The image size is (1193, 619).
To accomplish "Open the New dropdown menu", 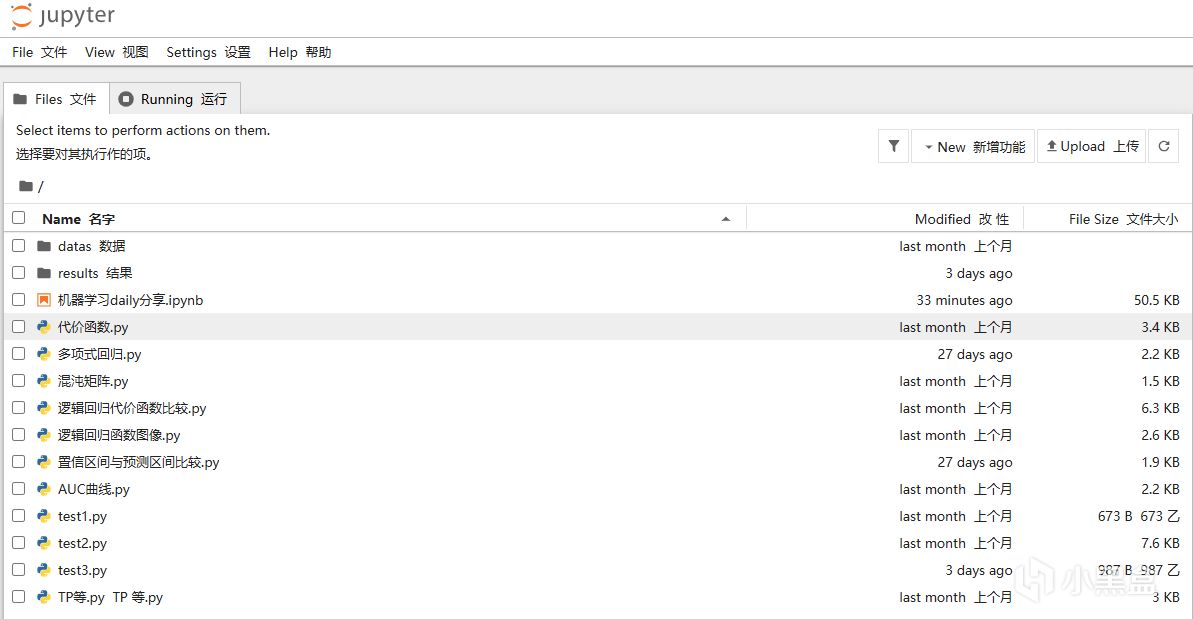I will pos(973,146).
